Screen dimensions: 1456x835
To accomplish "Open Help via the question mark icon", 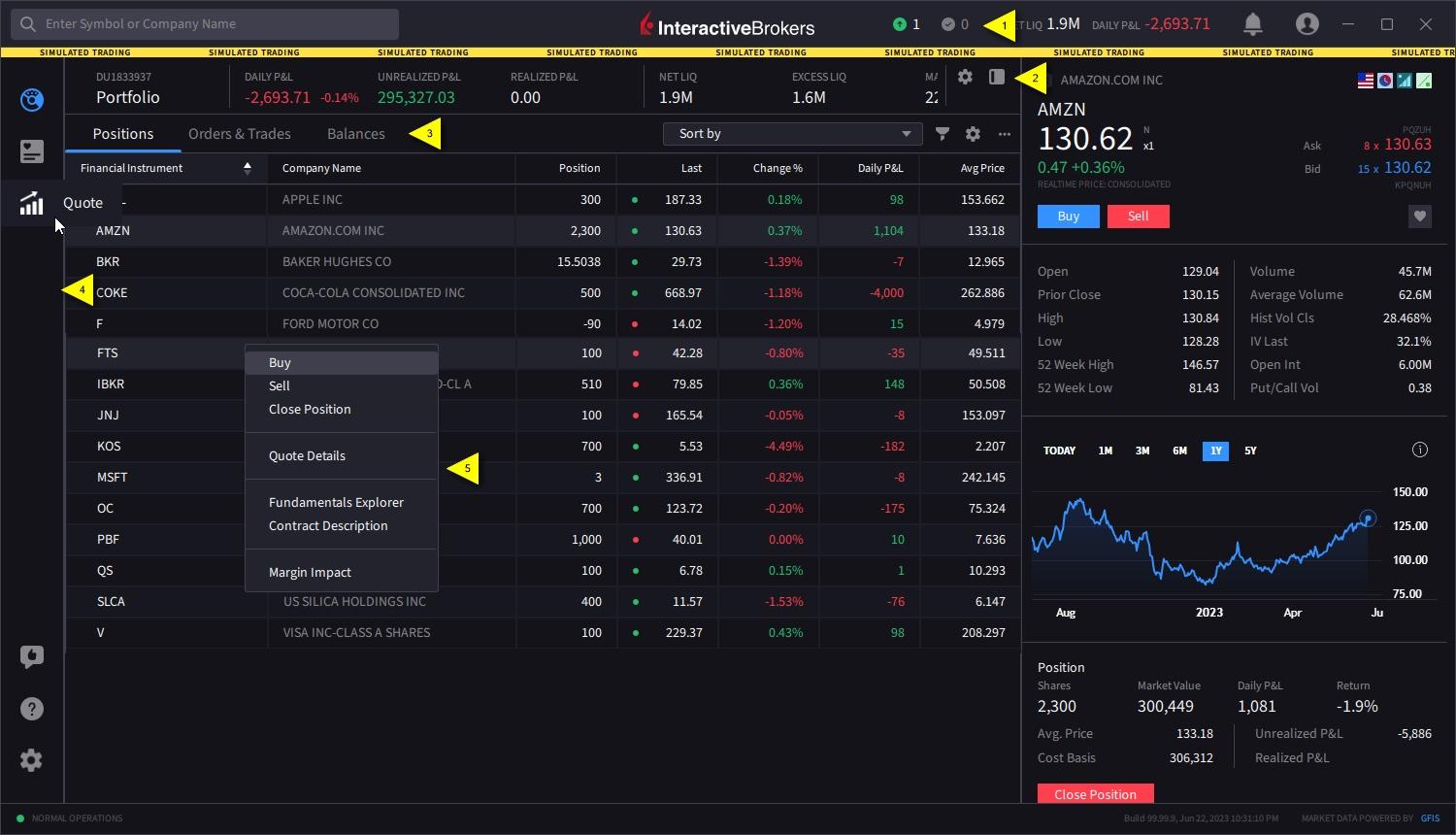I will [32, 709].
